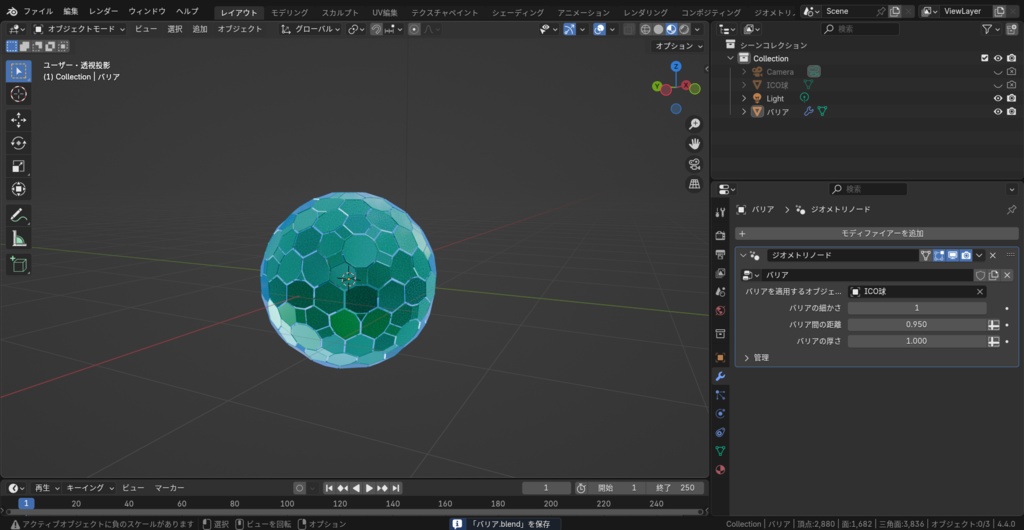Collapse the ジオメトリノード modifier panel
Screen dimensions: 1024x530
(743, 255)
